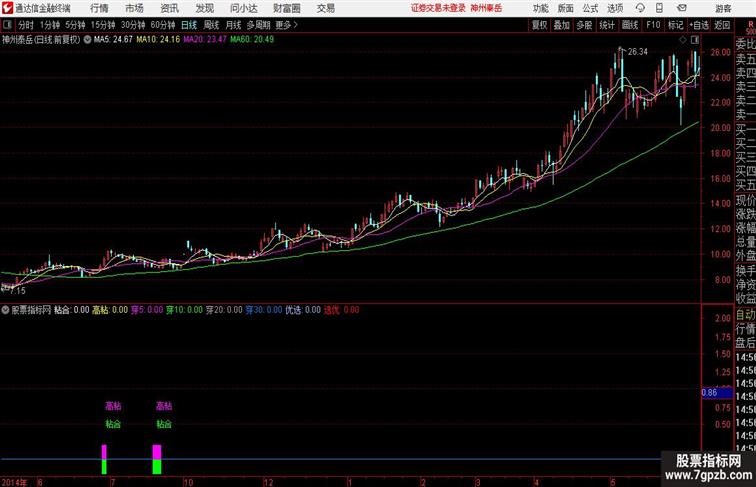Click the MA20: 23.47 indicator label
This screenshot has width=756, height=487.
click(x=204, y=40)
